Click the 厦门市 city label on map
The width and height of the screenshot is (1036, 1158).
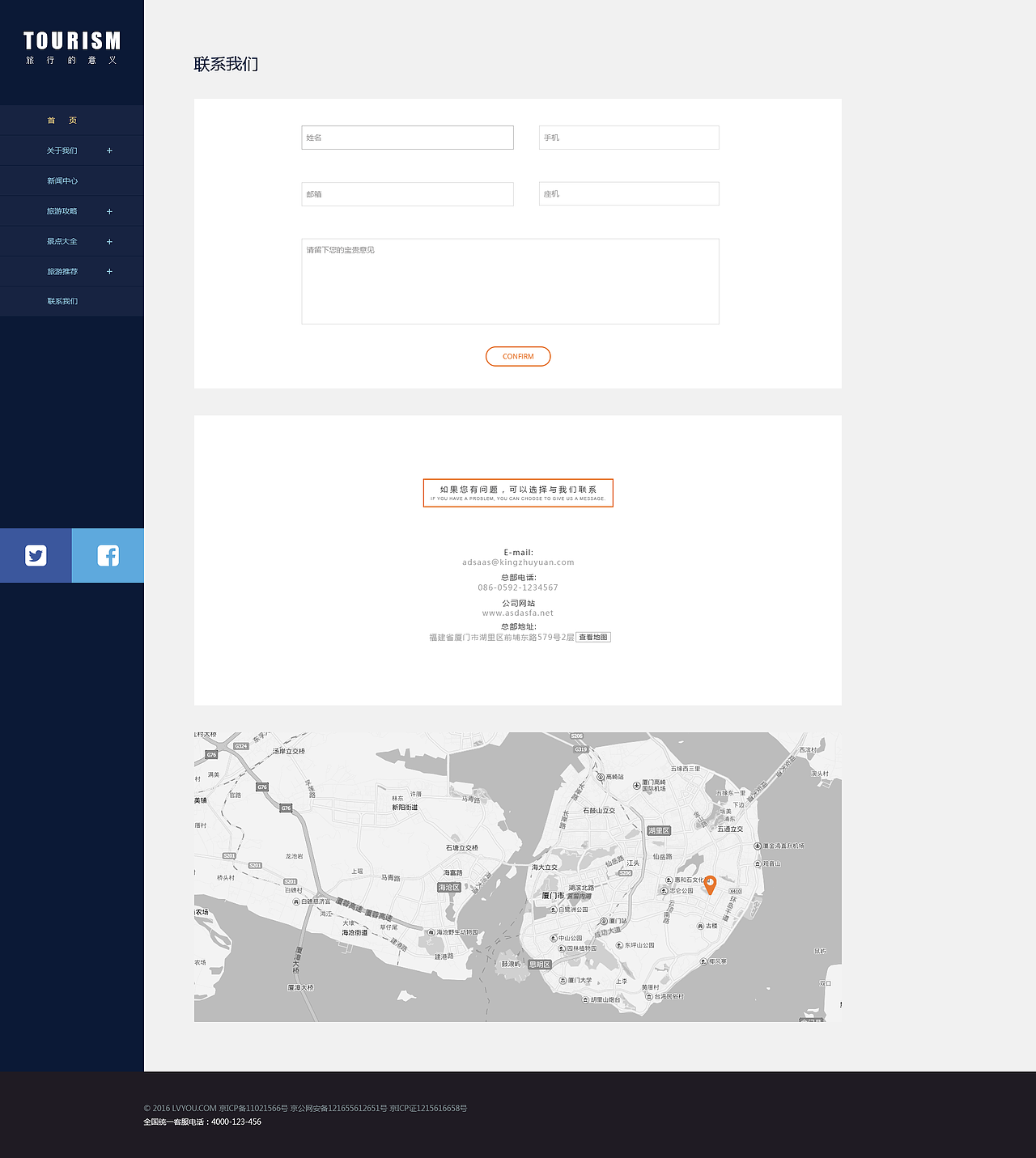(x=553, y=896)
